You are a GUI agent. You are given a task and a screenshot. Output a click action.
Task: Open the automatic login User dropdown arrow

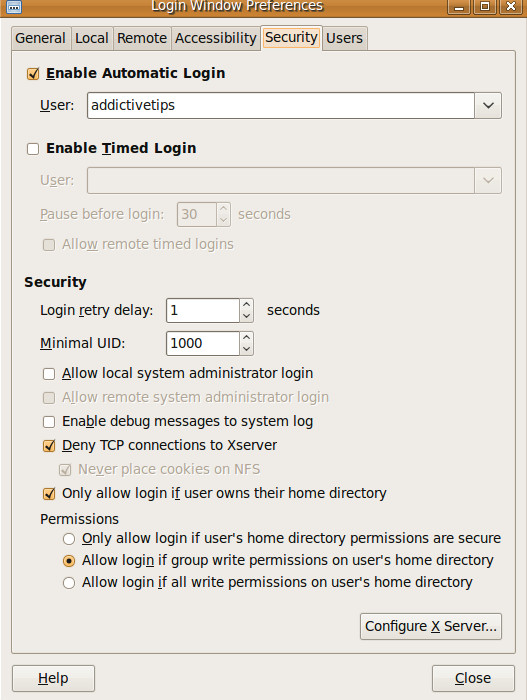[488, 106]
